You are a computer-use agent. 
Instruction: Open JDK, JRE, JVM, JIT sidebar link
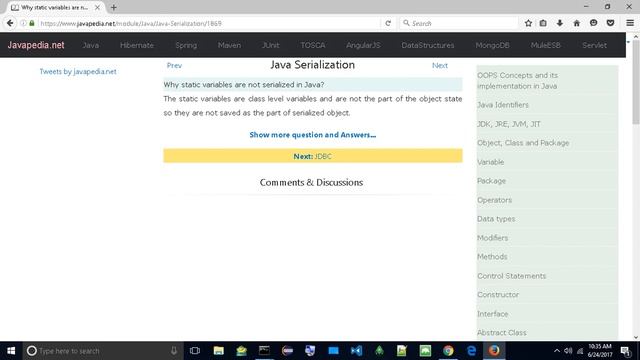pos(509,124)
